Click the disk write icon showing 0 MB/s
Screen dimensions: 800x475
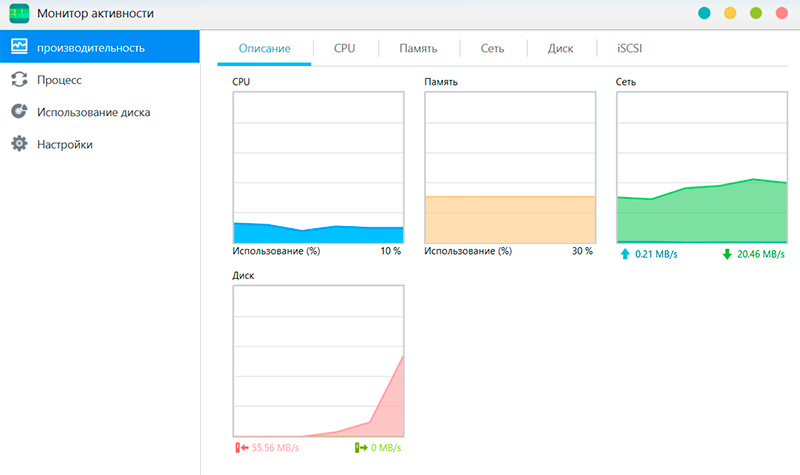coord(360,447)
